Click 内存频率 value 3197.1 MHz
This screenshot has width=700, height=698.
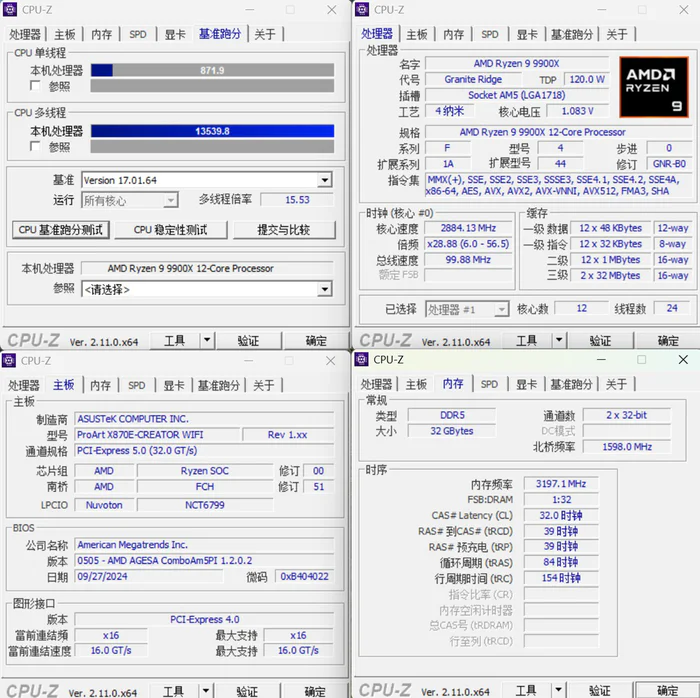[561, 483]
